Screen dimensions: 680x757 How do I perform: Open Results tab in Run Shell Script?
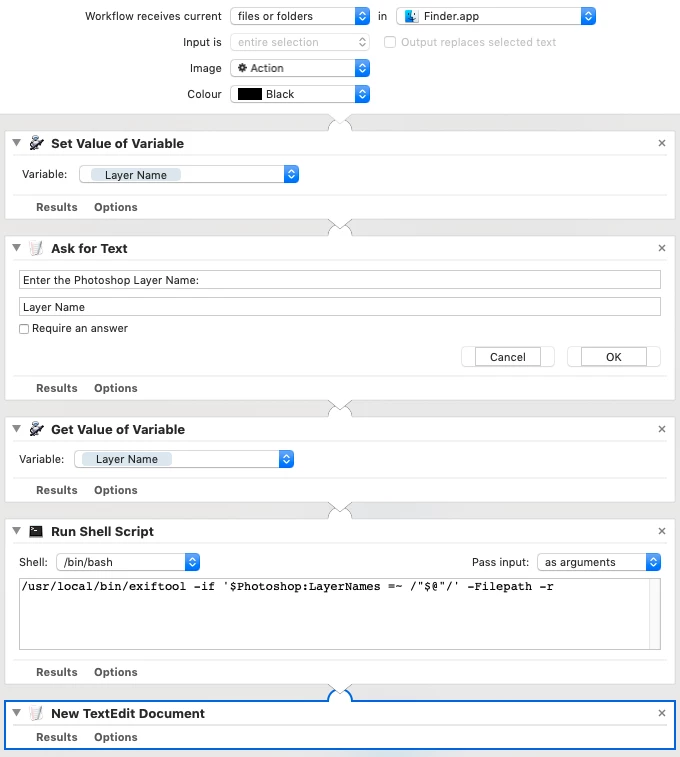click(56, 672)
